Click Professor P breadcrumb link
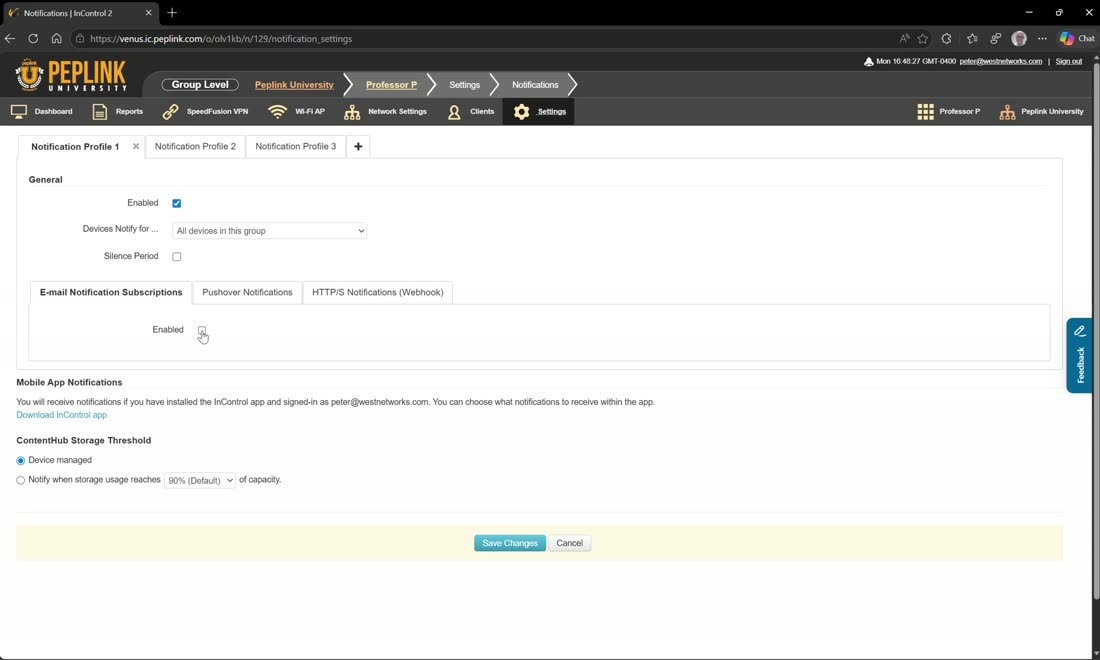 tap(391, 85)
